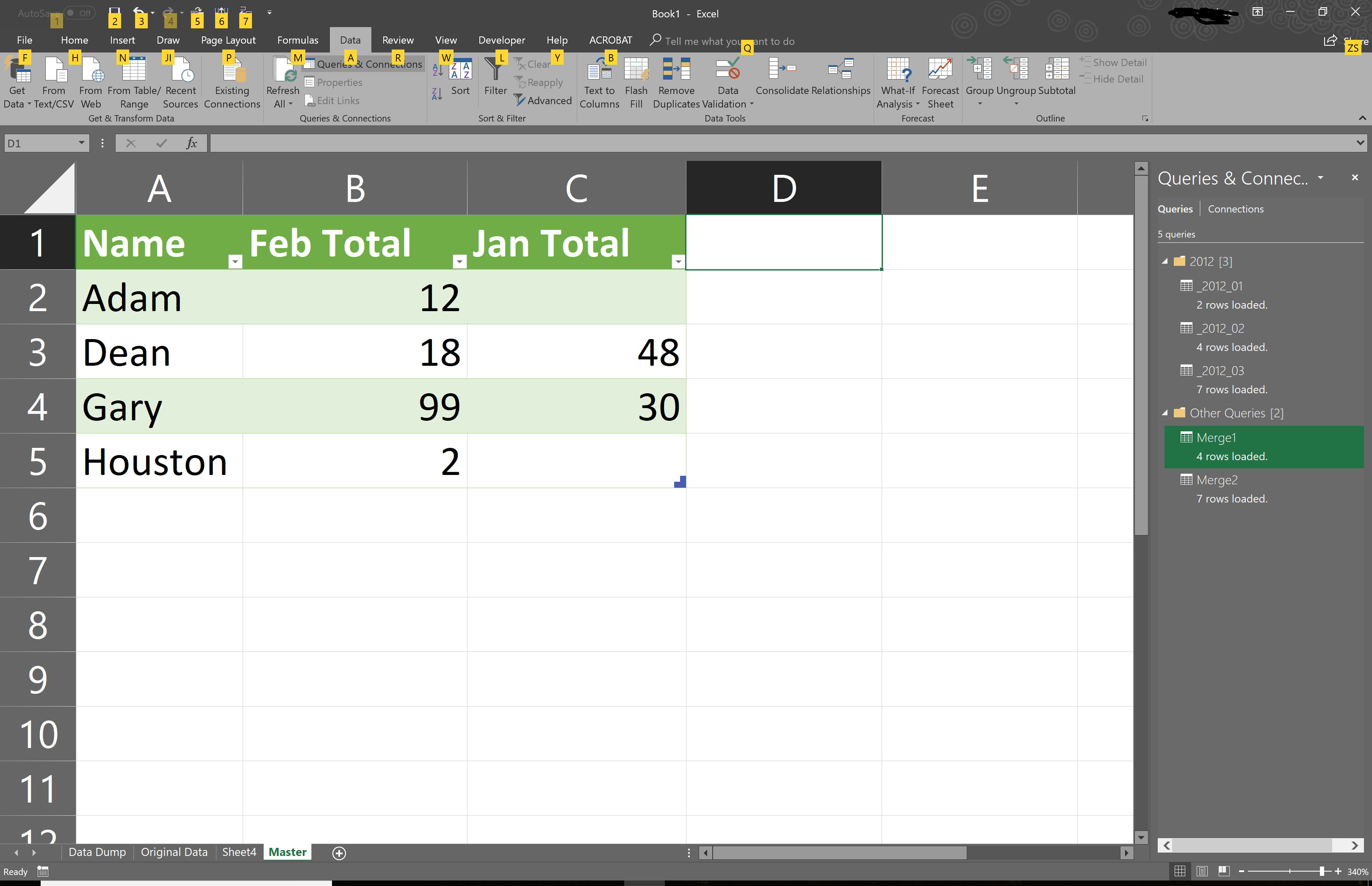Click the Tell me search box
Screen dimensions: 1372x886
730,41
